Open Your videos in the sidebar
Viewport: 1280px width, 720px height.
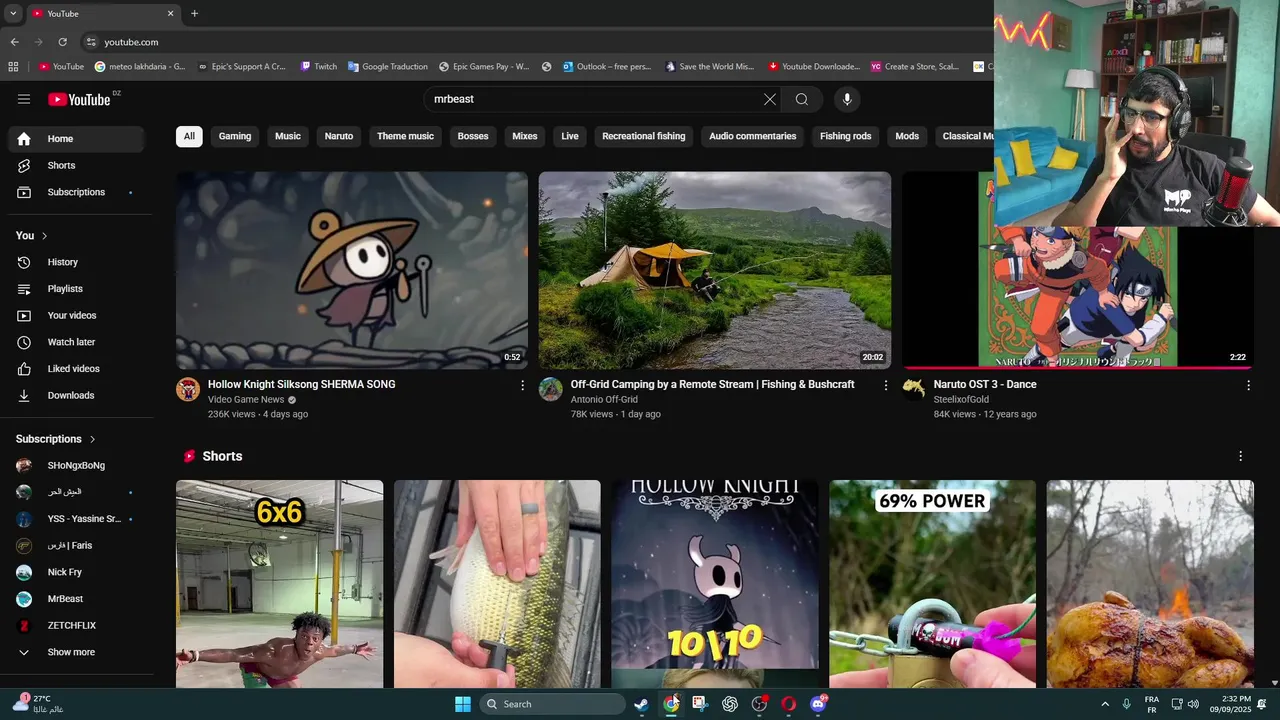point(76,315)
